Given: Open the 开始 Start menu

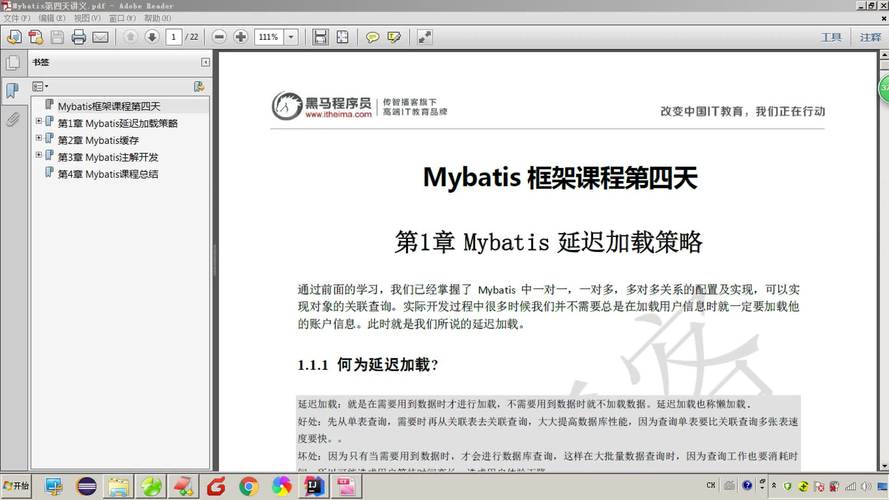Looking at the screenshot, I should pyautogui.click(x=16, y=486).
